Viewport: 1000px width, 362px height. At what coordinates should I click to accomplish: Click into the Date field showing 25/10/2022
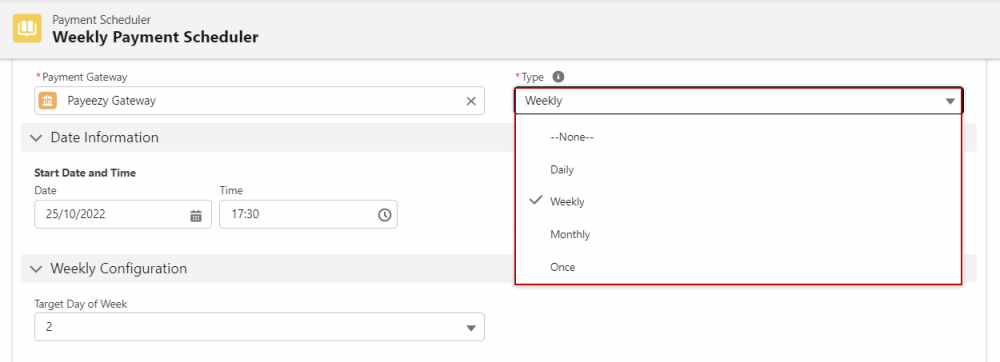(x=123, y=215)
